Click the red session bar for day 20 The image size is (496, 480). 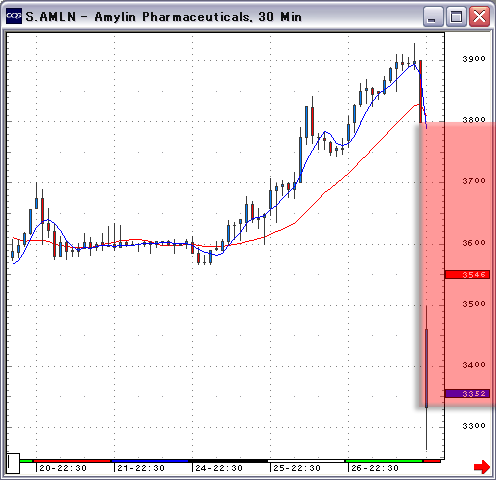coord(72,461)
